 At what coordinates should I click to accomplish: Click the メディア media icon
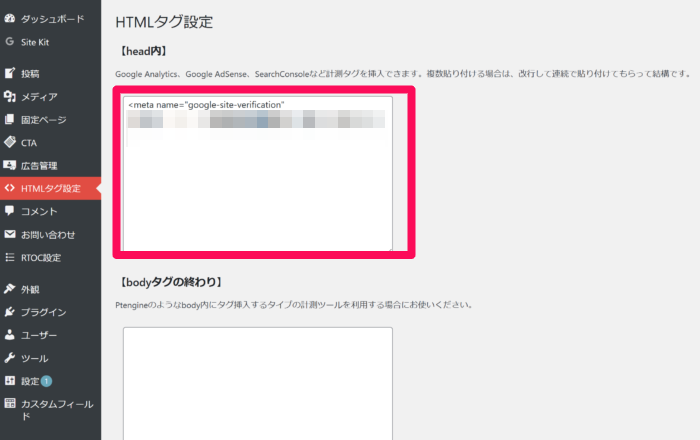[x=9, y=96]
